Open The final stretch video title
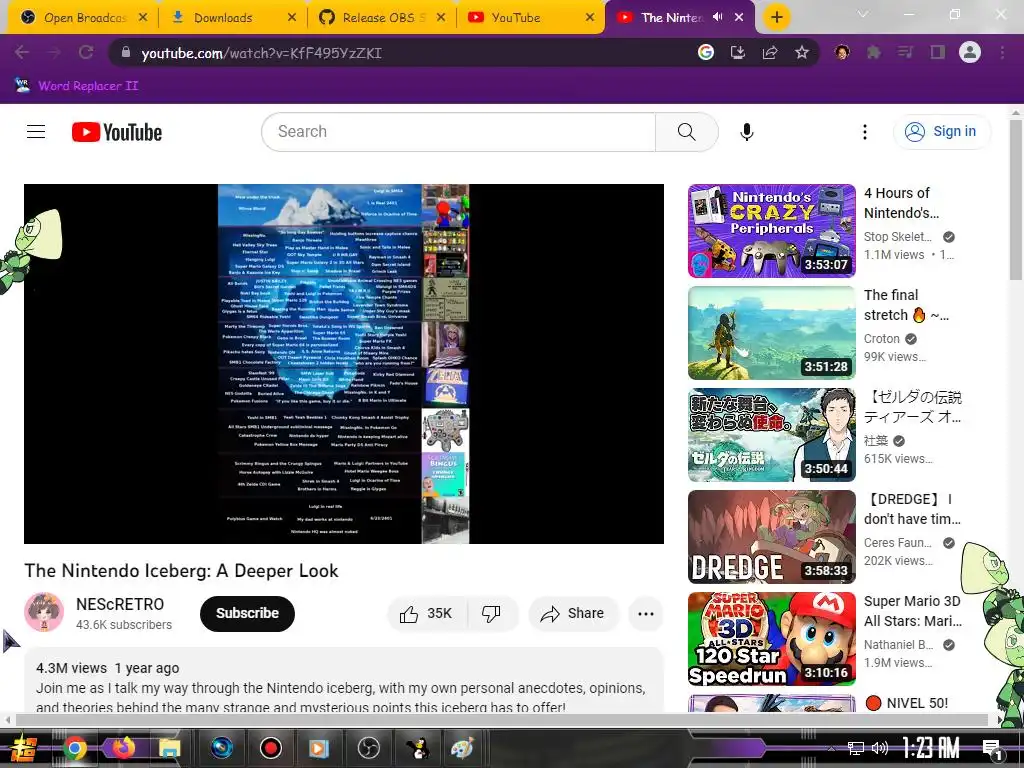The height and width of the screenshot is (768, 1024). click(906, 305)
